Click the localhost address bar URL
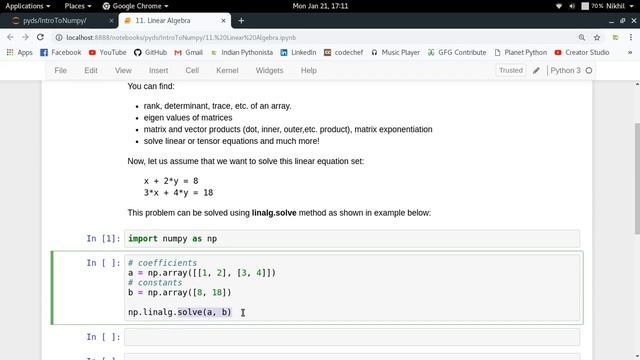 pyautogui.click(x=181, y=38)
